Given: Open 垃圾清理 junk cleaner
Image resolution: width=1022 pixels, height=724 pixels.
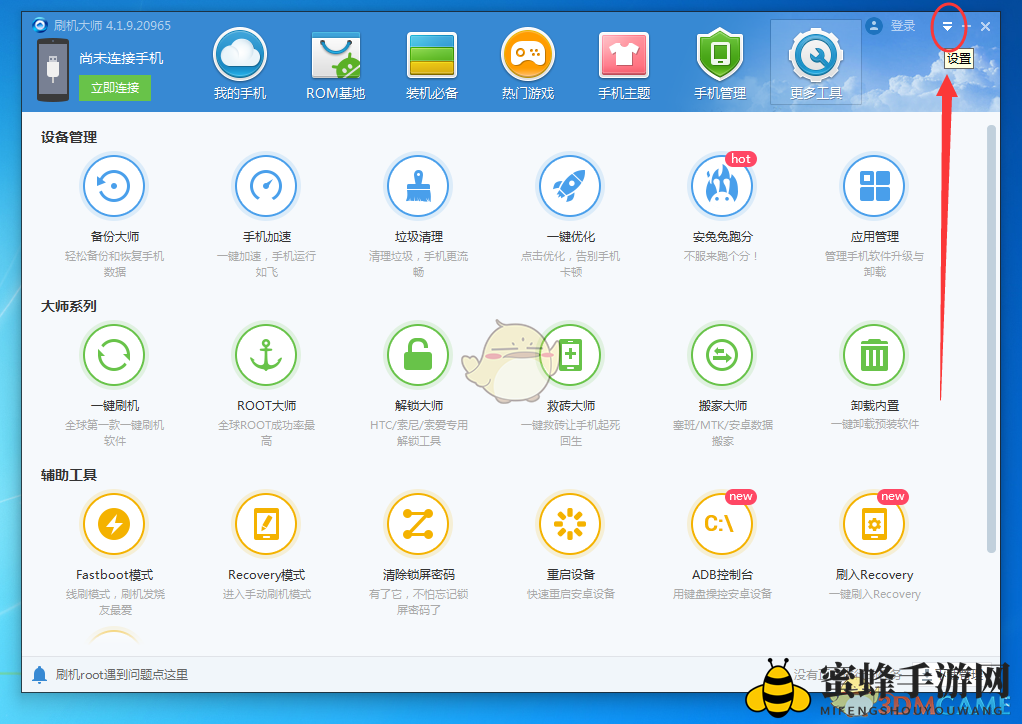Looking at the screenshot, I should [418, 186].
